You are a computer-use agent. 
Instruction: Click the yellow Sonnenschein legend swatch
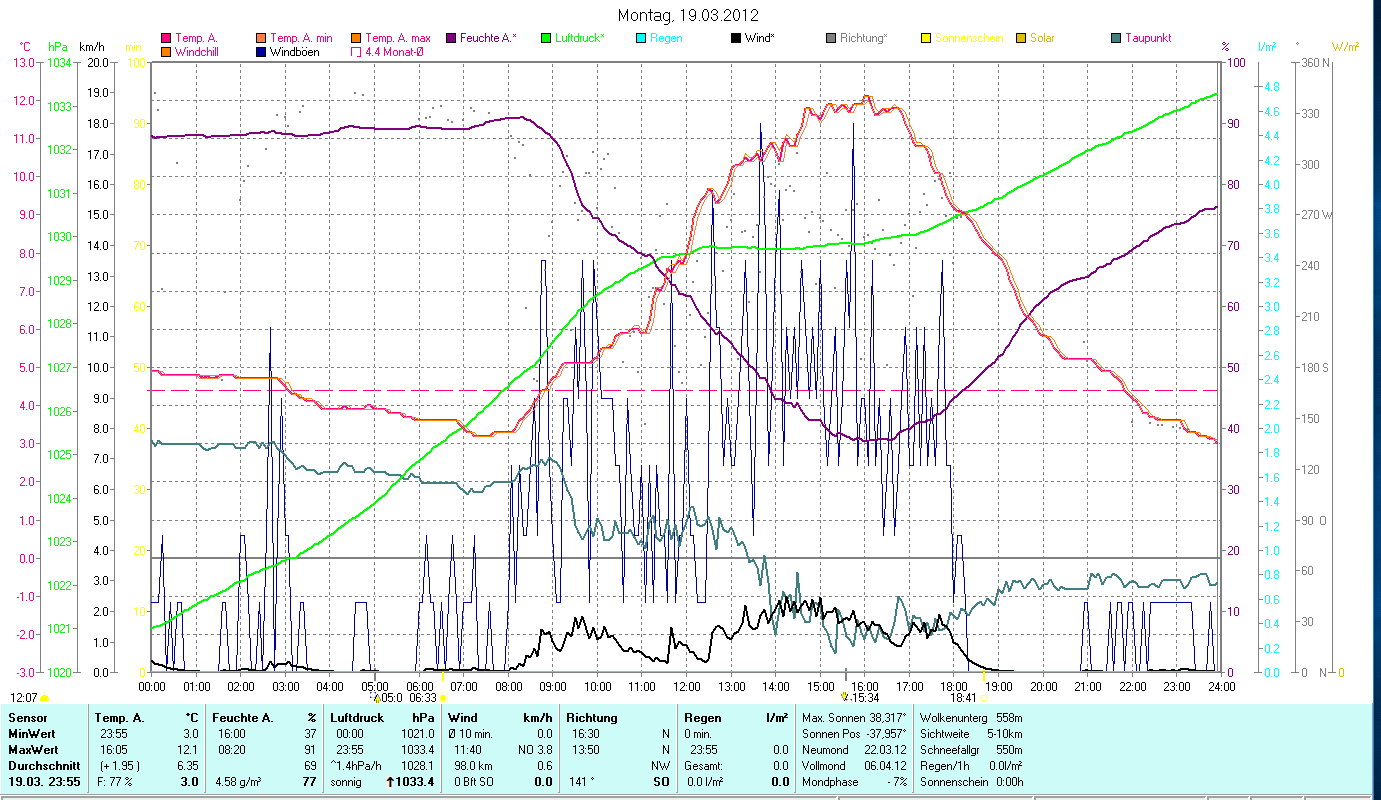[925, 38]
